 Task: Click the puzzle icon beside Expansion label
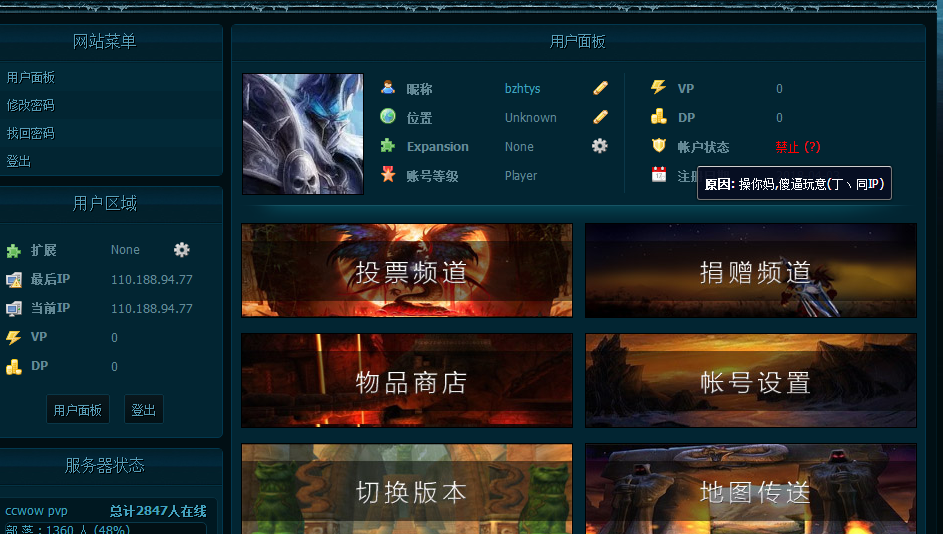click(x=388, y=146)
